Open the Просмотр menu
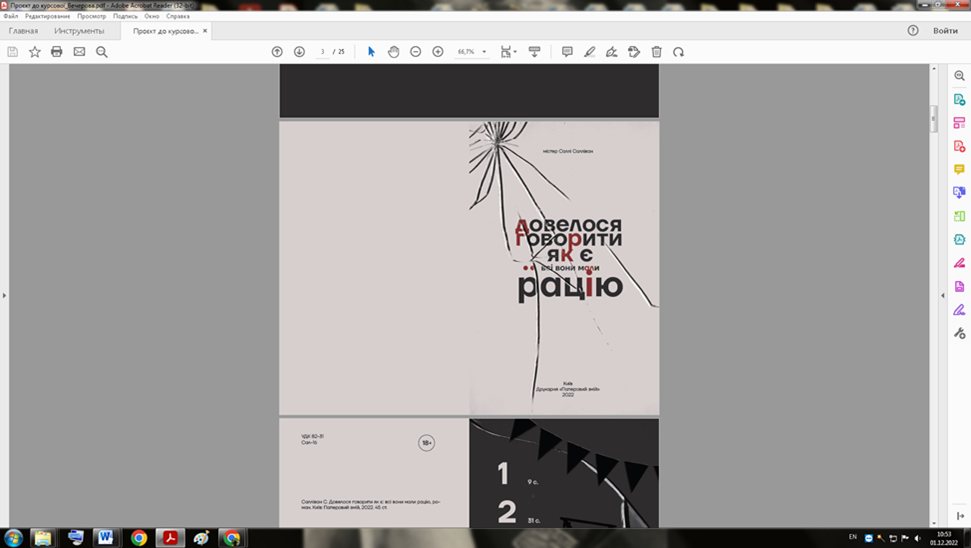The height and width of the screenshot is (548, 971). coord(92,16)
